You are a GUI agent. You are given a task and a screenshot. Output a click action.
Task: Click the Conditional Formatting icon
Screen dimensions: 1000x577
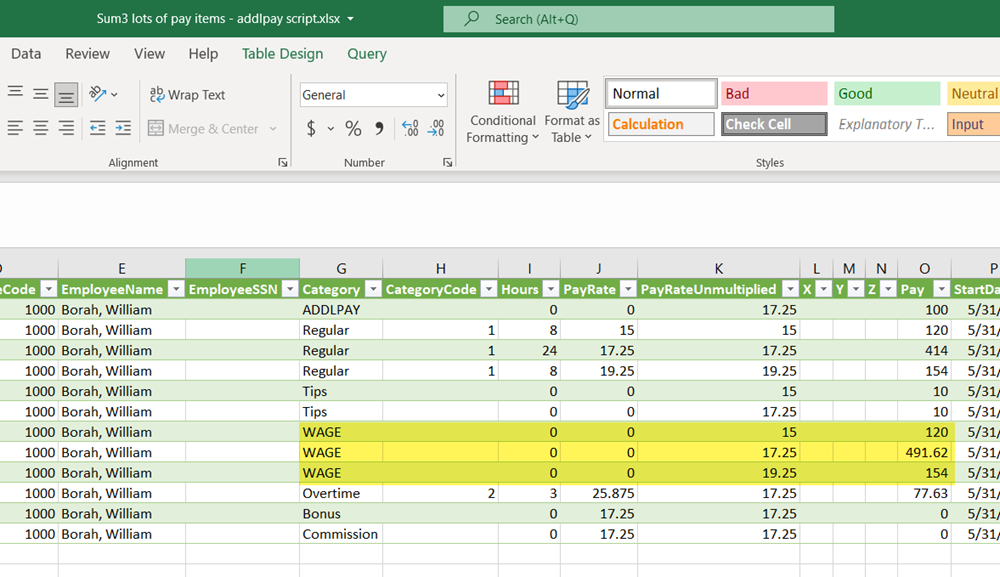tap(503, 93)
